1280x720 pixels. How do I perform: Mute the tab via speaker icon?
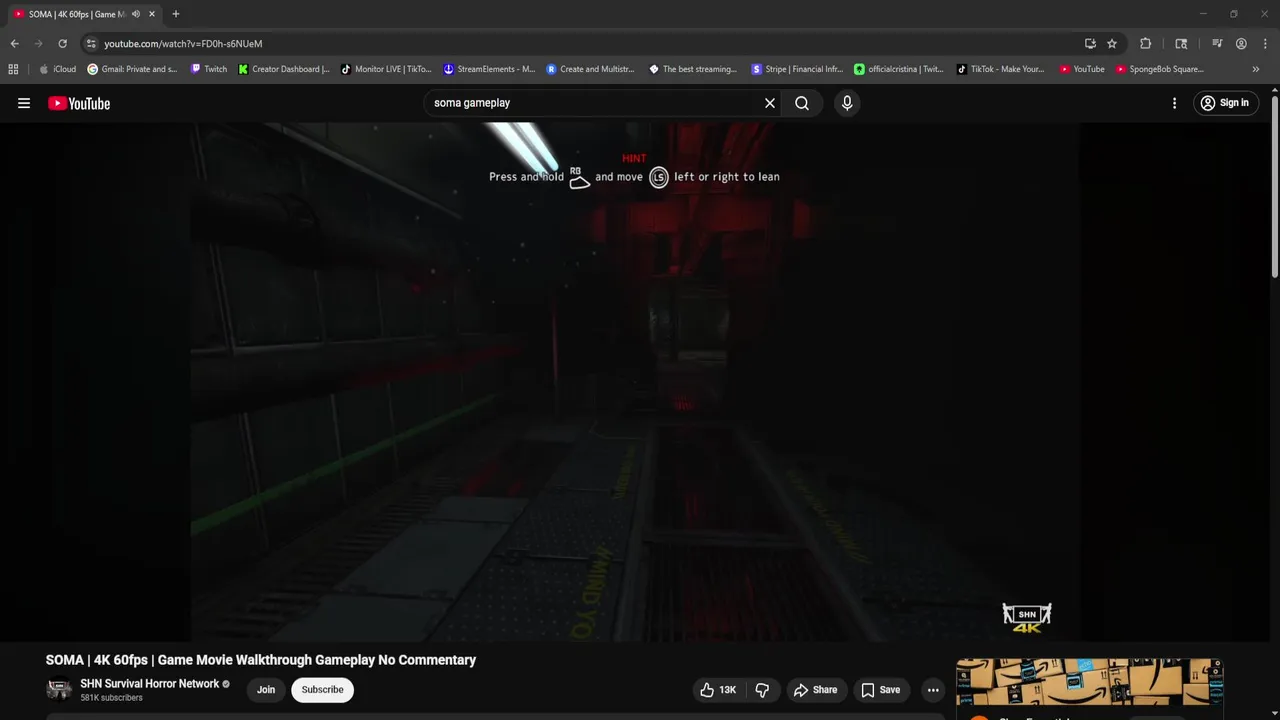136,14
